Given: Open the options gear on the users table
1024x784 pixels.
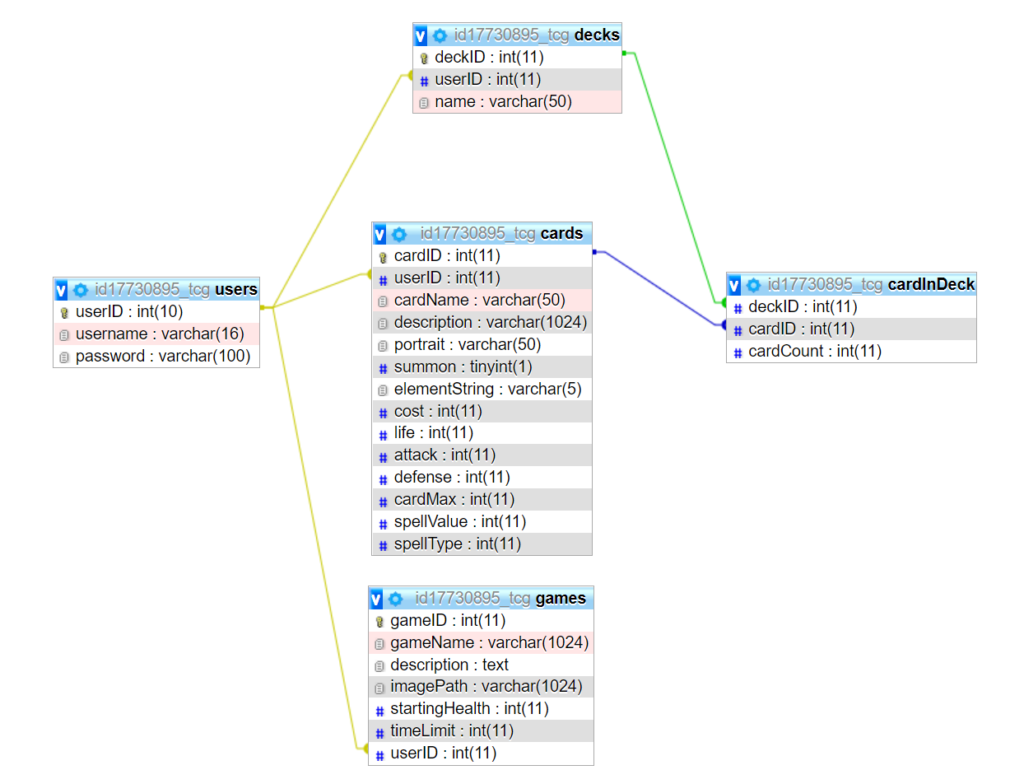Looking at the screenshot, I should 80,290.
